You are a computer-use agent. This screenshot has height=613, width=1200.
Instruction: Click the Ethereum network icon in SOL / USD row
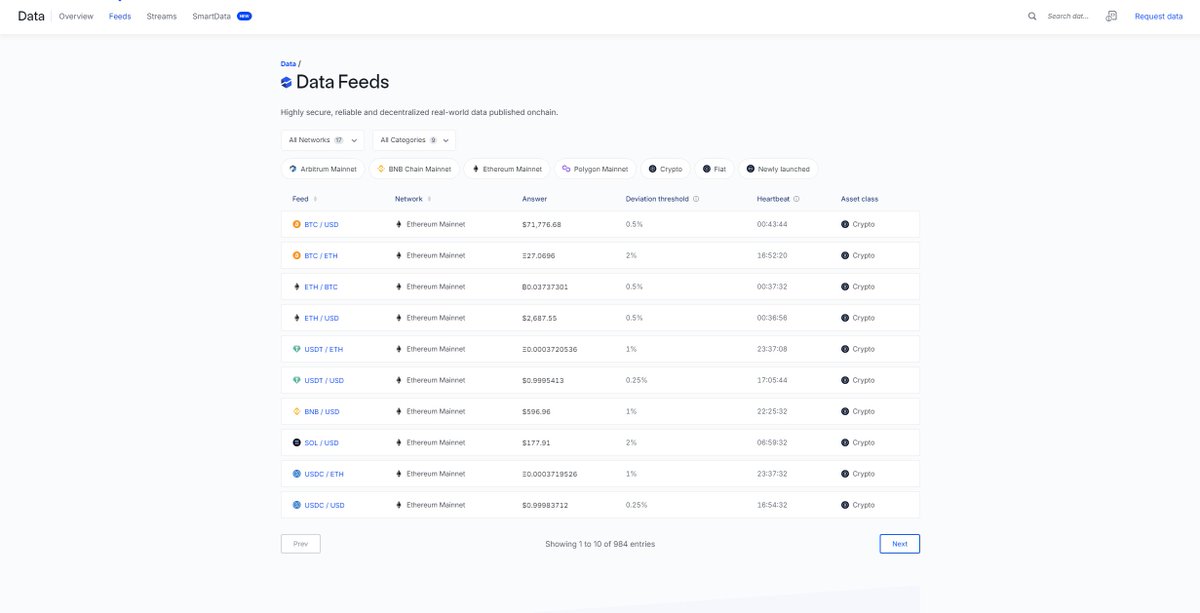(399, 442)
